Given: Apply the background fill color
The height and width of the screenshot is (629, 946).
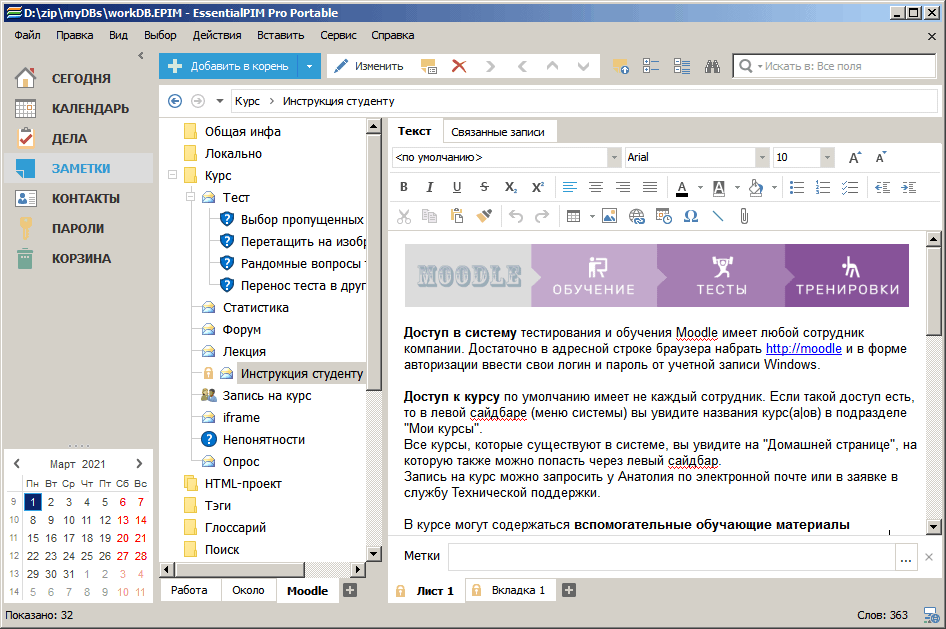Looking at the screenshot, I should (x=755, y=188).
